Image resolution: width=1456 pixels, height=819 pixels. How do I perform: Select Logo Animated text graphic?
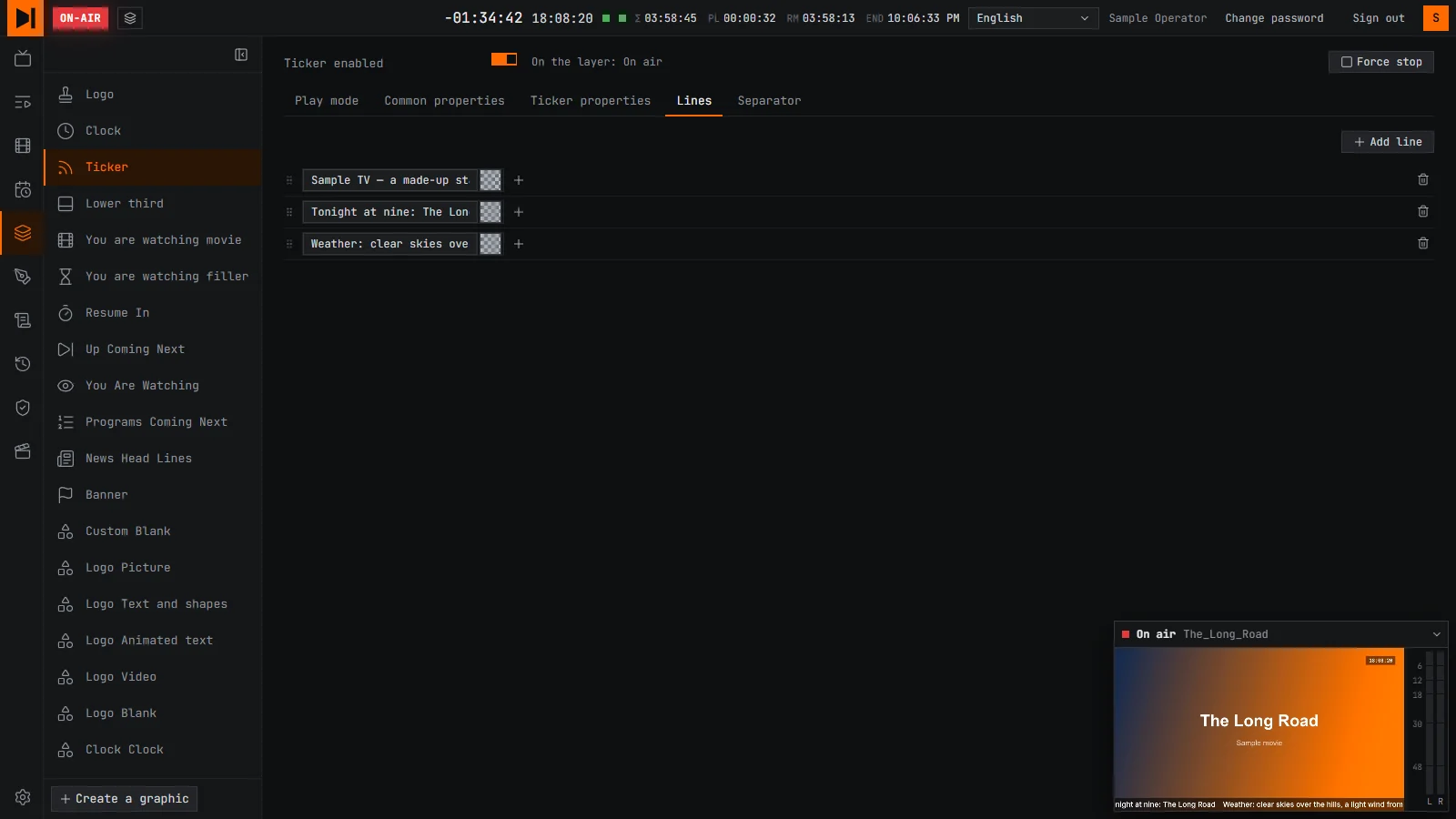pyautogui.click(x=153, y=641)
